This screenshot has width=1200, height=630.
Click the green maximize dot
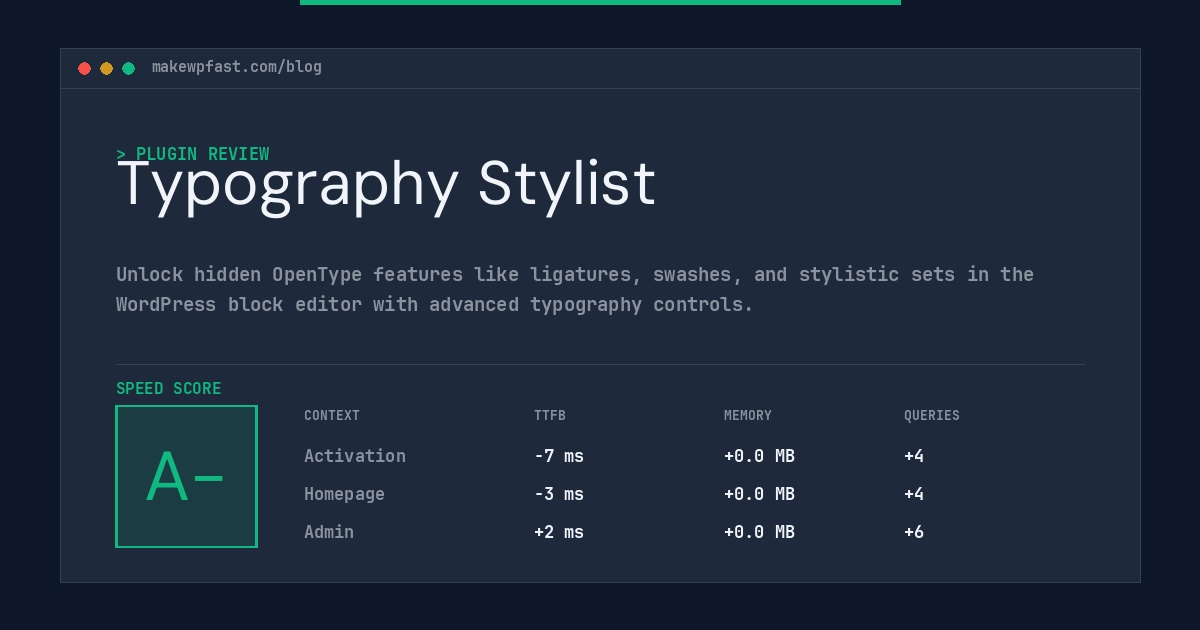(x=128, y=68)
